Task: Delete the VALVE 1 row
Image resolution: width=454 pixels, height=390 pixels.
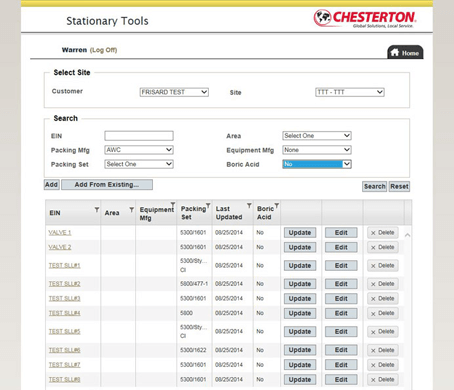Action: click(x=383, y=233)
